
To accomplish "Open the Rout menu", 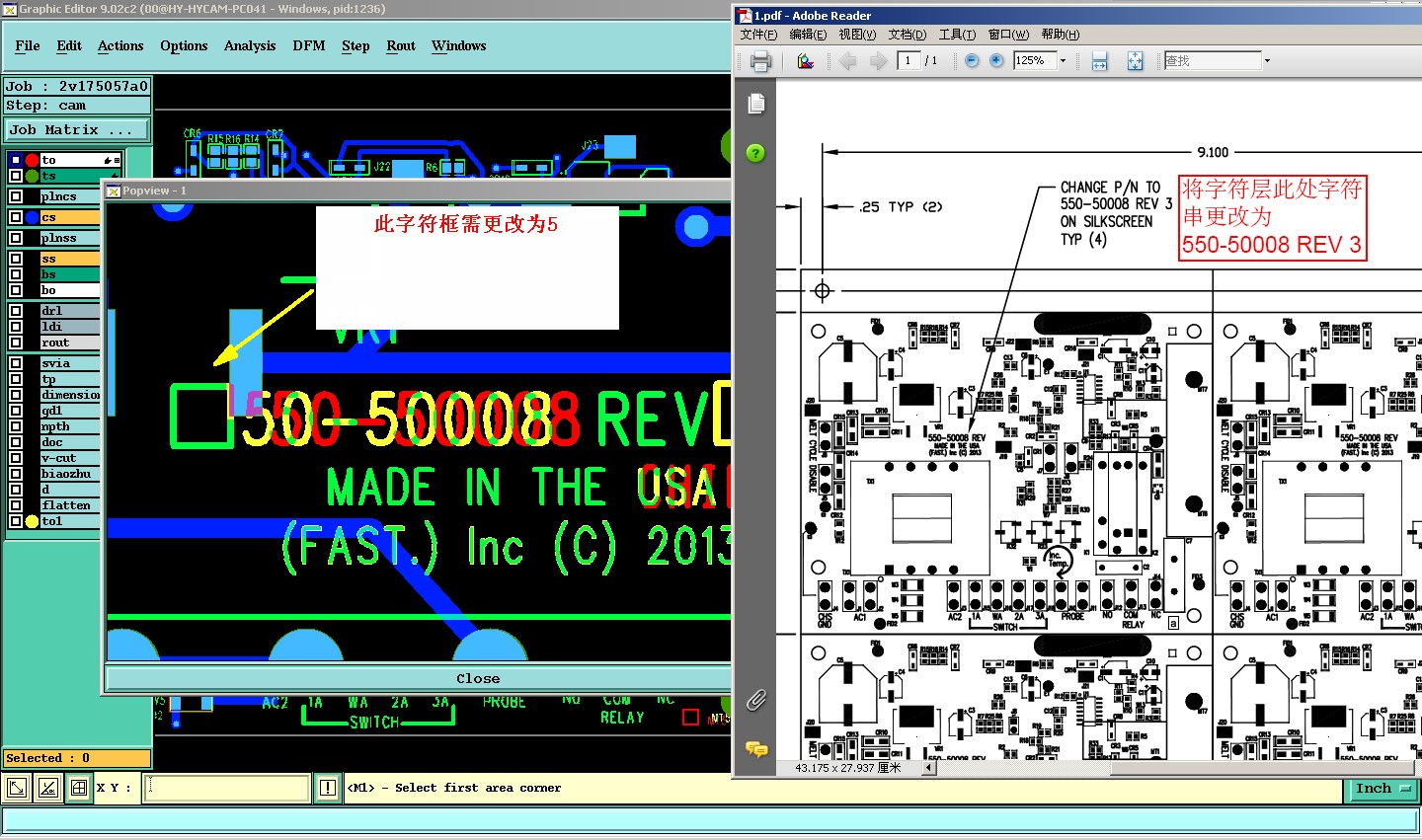I will click(x=401, y=45).
